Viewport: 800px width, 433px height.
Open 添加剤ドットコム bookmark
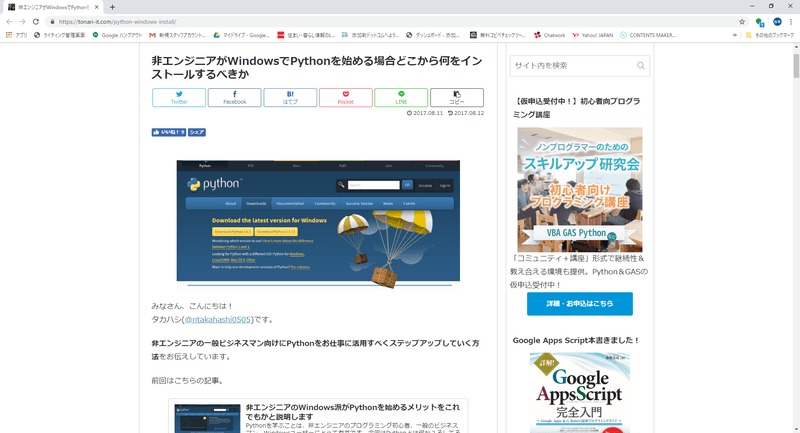(370, 35)
